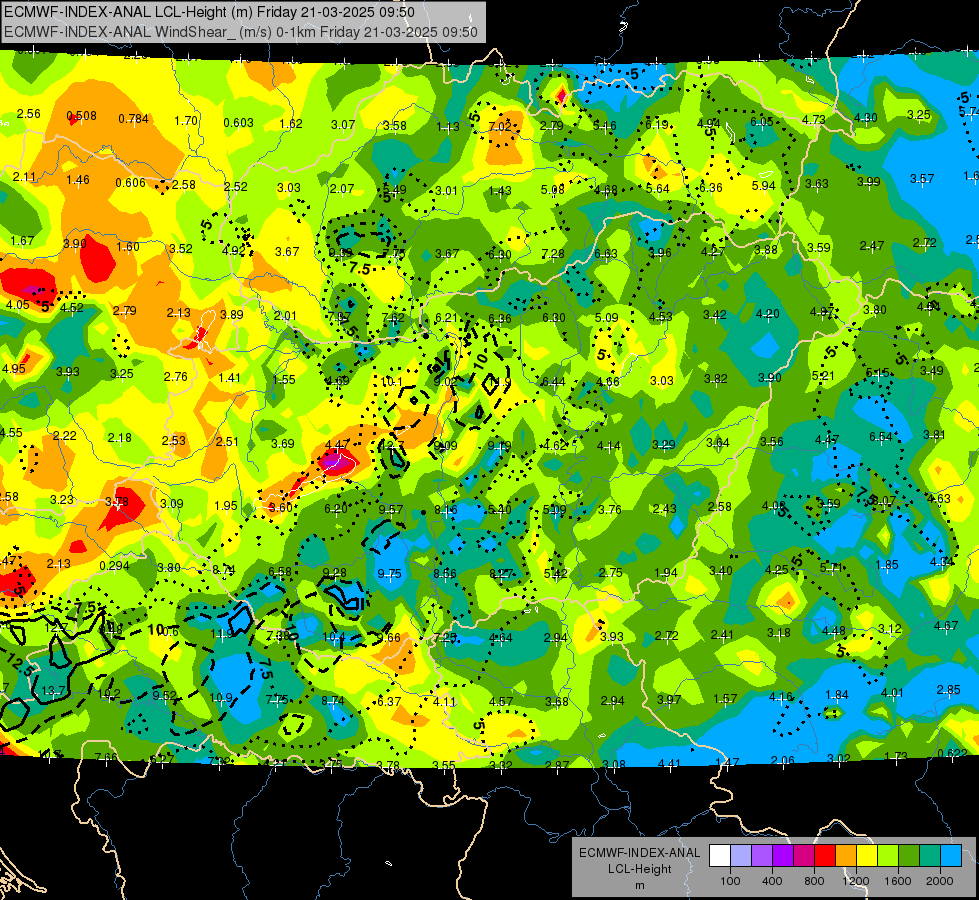Pick the magenta legend color swatch
This screenshot has height=900, width=979.
pyautogui.click(x=804, y=856)
